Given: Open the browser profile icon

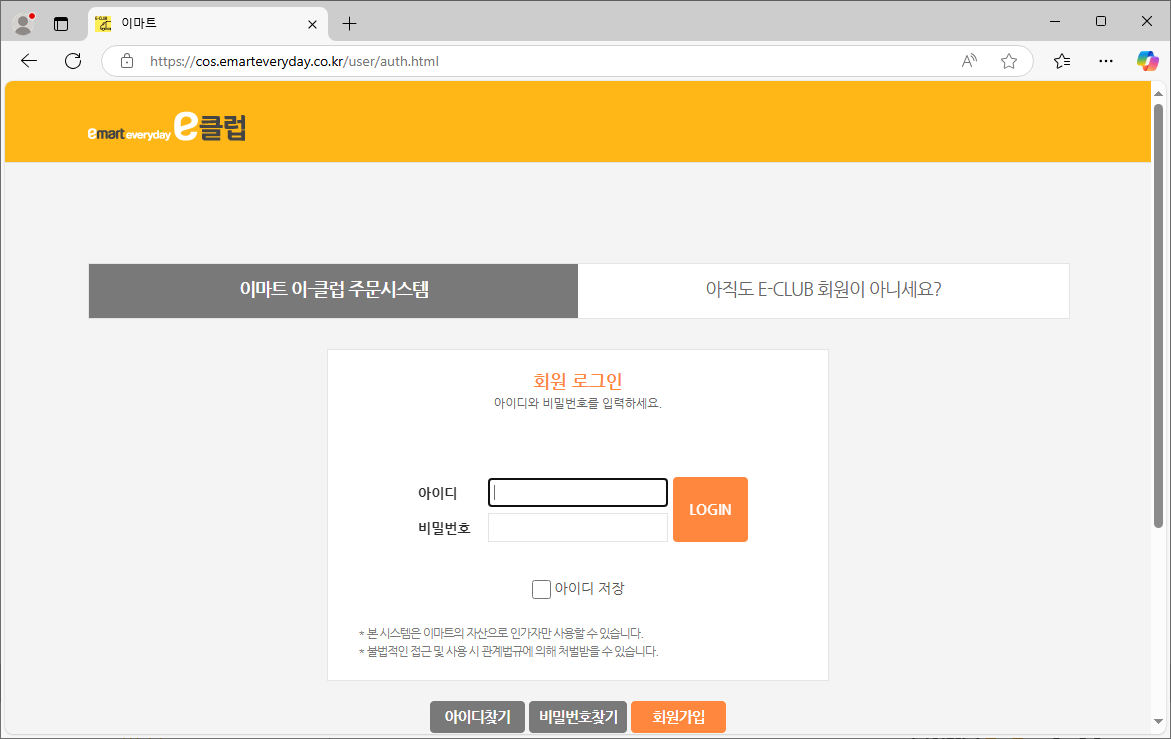Looking at the screenshot, I should pos(23,24).
